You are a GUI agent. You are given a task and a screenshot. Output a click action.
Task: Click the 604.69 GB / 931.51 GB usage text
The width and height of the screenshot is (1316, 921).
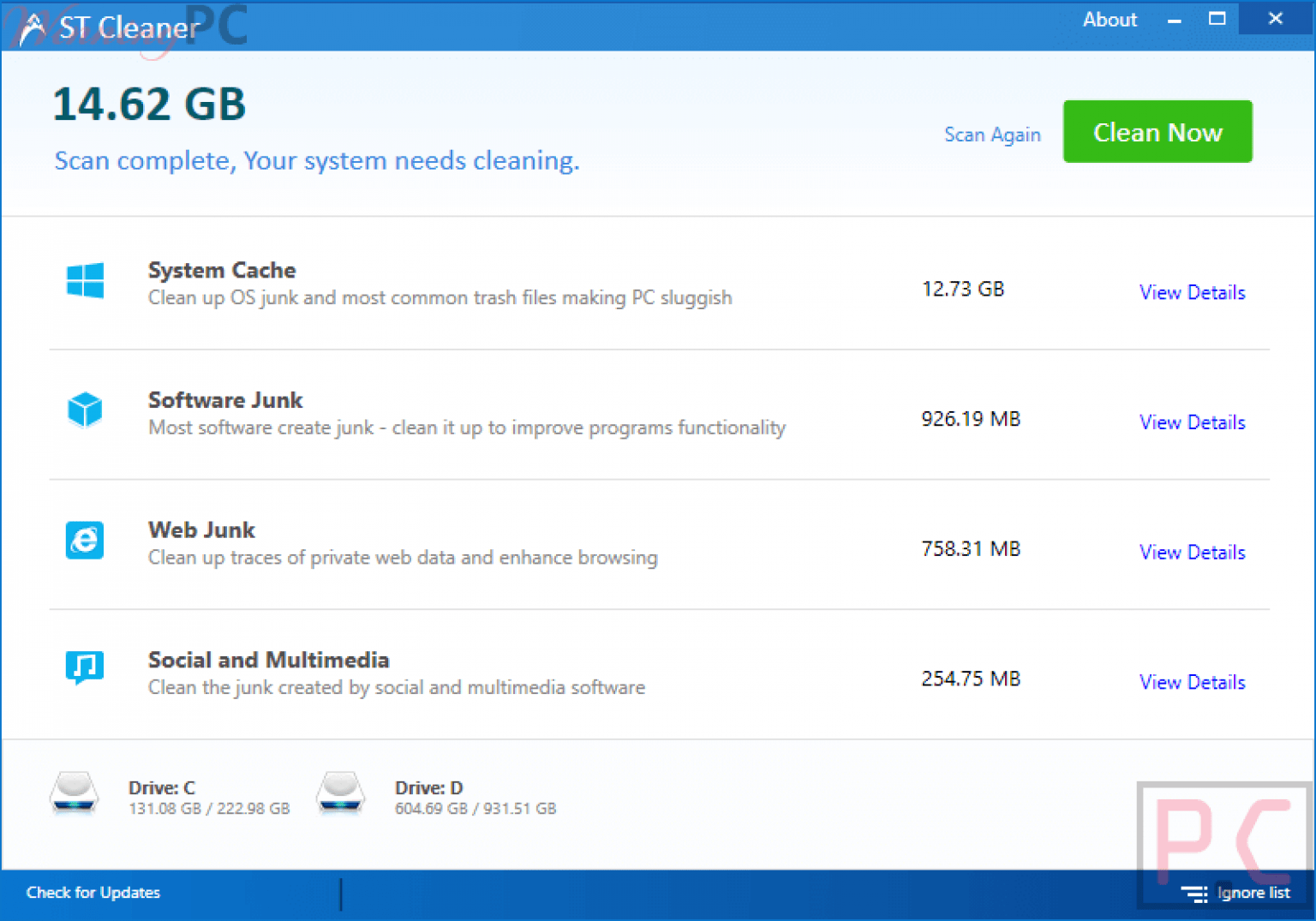pyautogui.click(x=476, y=809)
